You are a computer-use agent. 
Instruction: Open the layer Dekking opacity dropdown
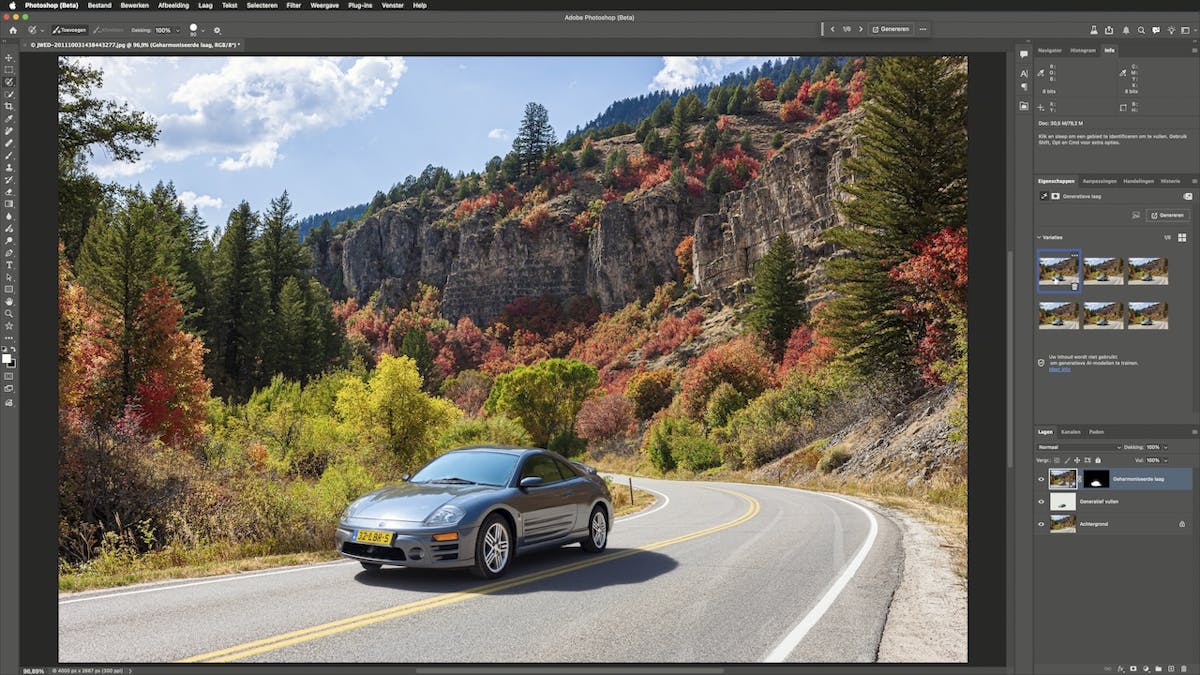(1165, 447)
